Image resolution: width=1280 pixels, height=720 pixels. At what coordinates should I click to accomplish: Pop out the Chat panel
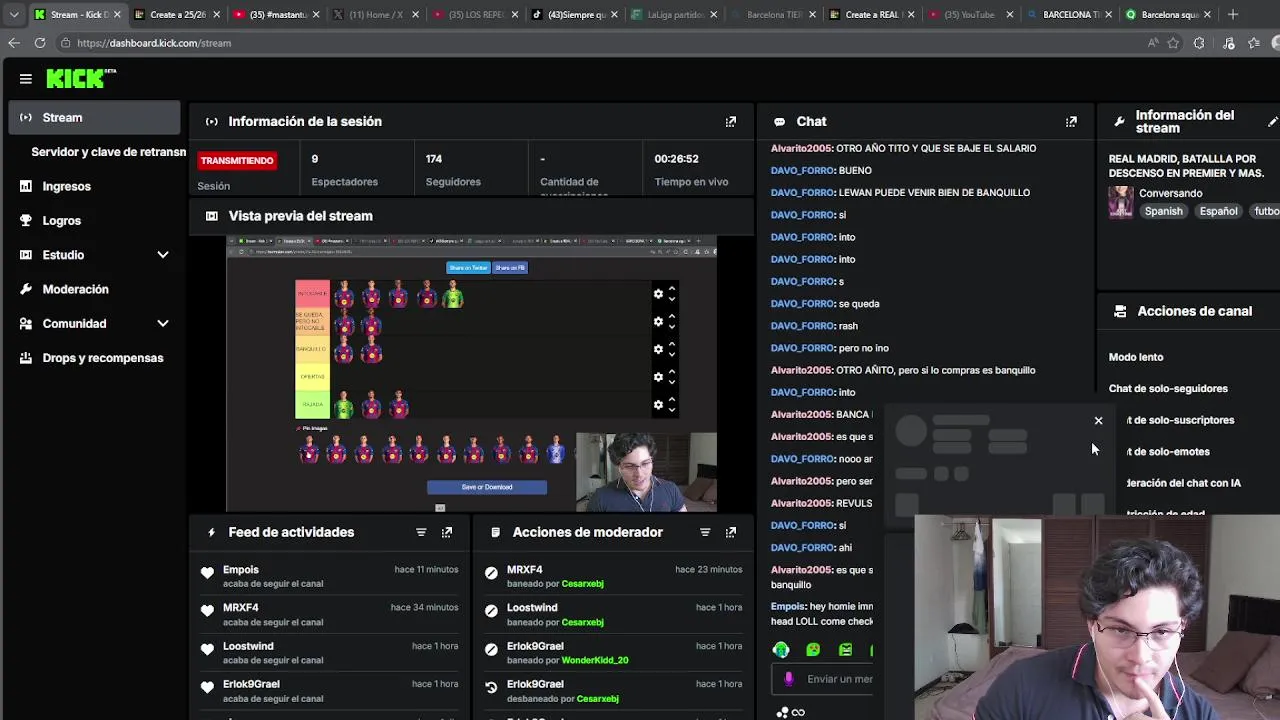(1071, 122)
